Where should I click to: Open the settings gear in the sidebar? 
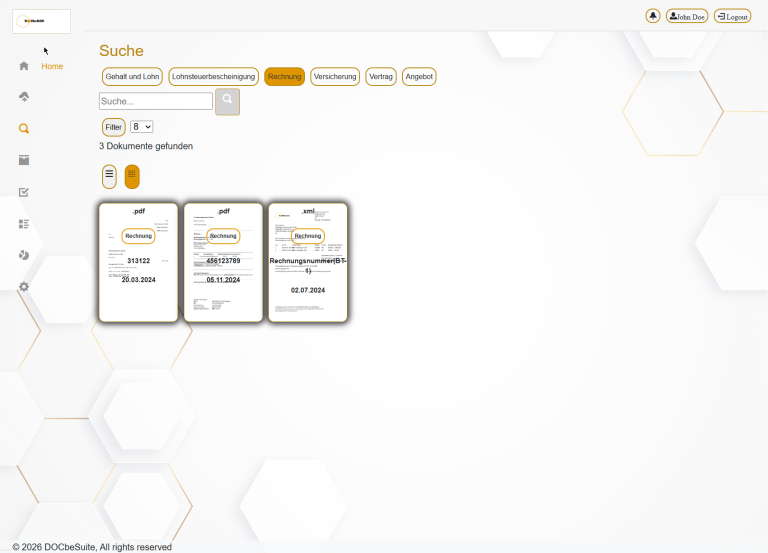(x=24, y=287)
